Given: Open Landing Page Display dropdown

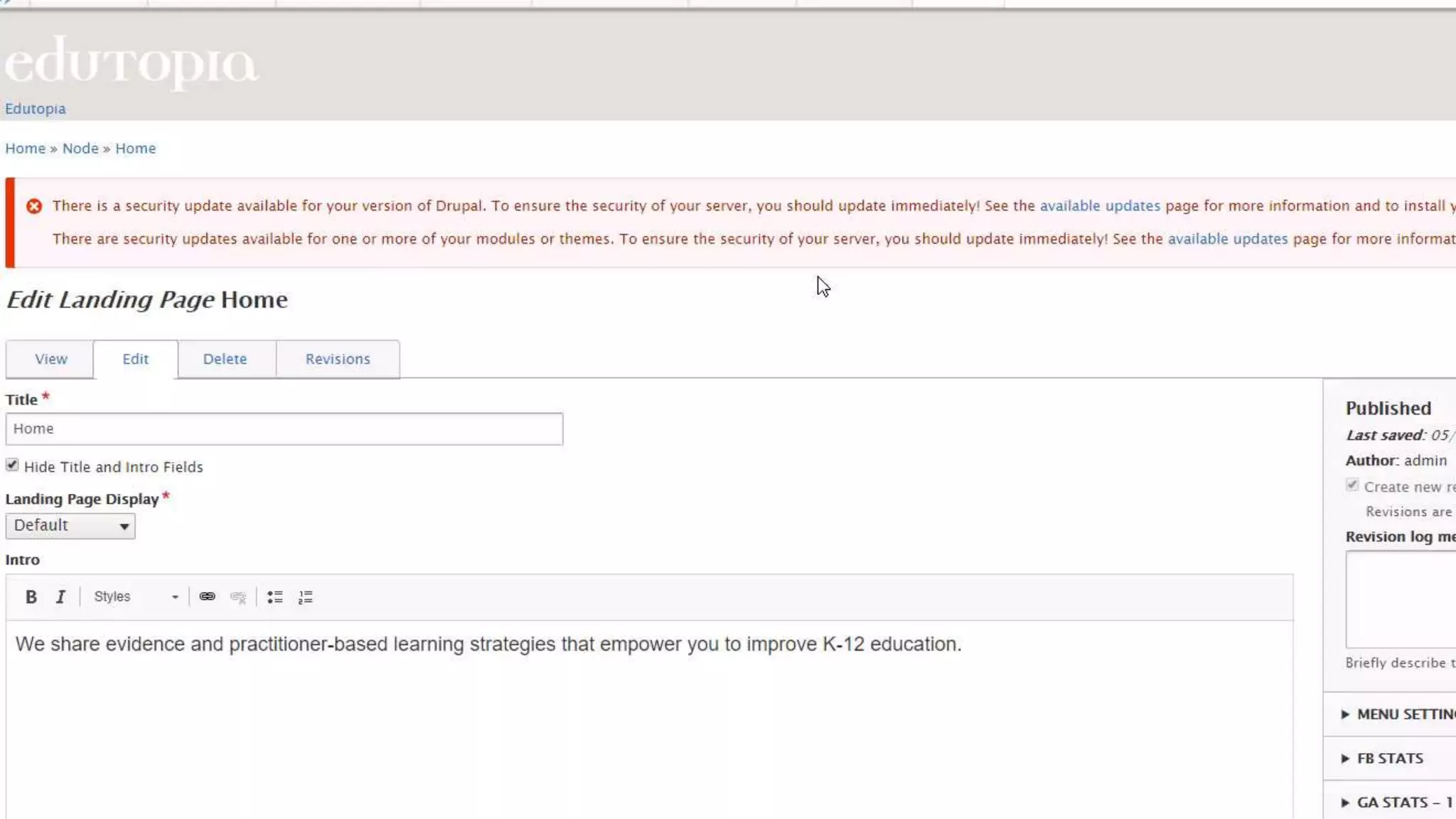Looking at the screenshot, I should 70,526.
